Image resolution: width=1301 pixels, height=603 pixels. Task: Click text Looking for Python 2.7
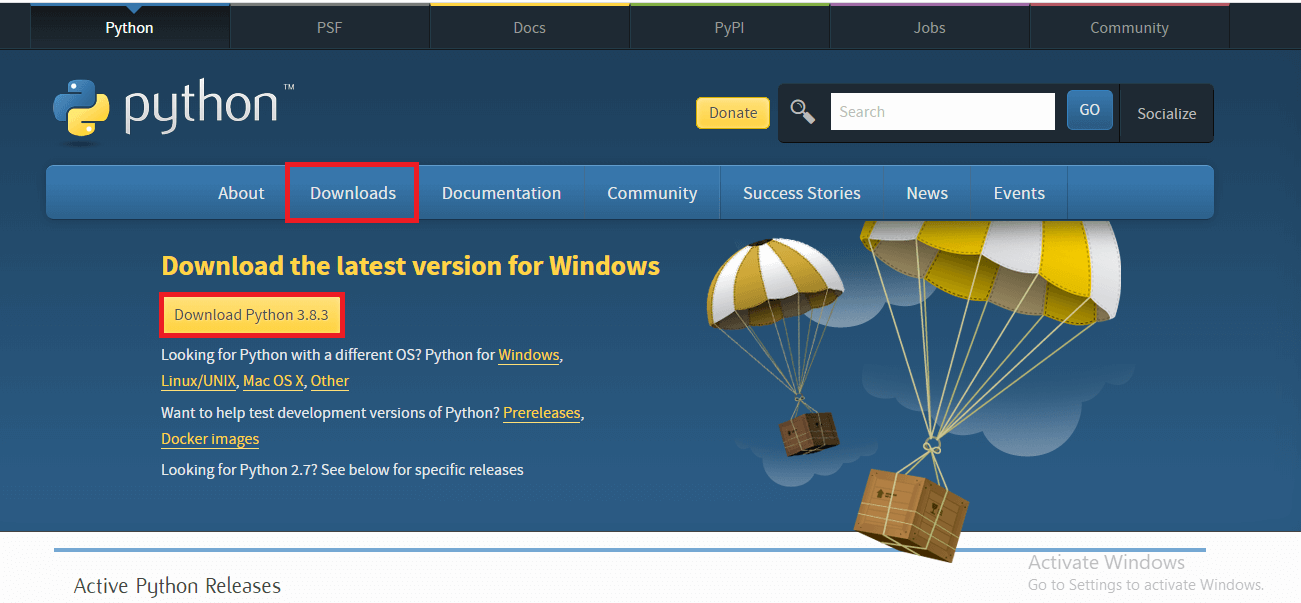tap(239, 469)
